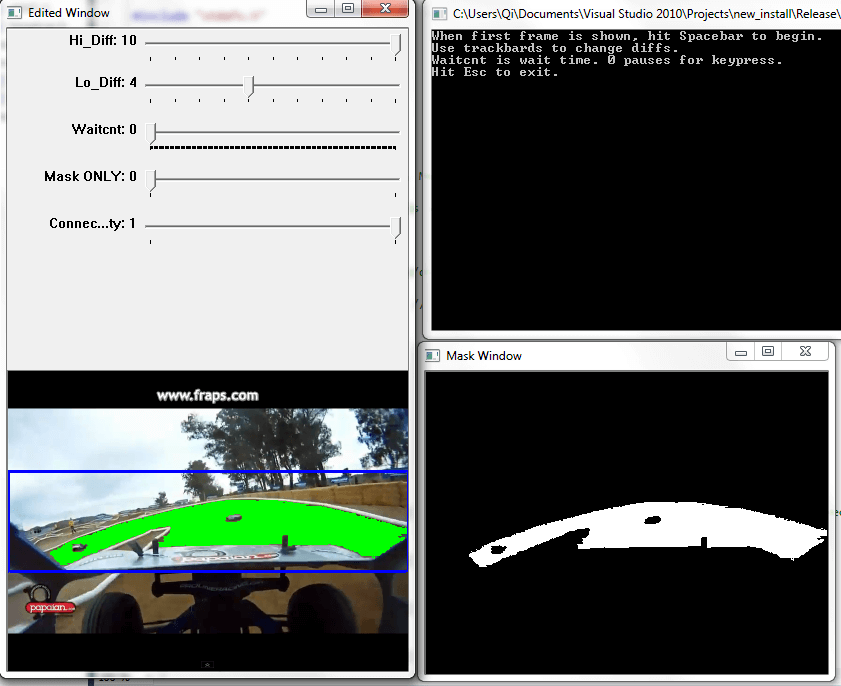Viewport: 841px width, 686px height.
Task: Maximize the Mask Window
Action: 768,352
